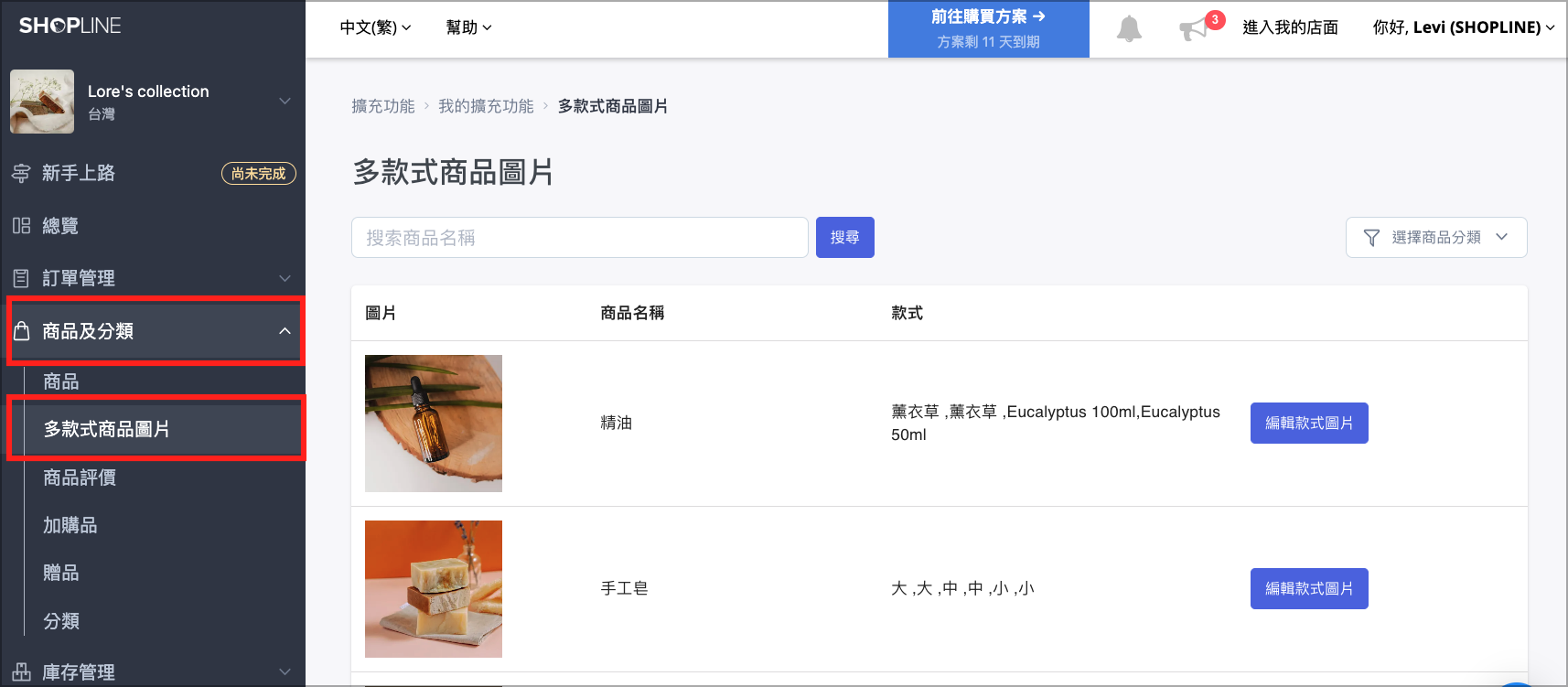Click the 圖片 column header
Screen dimensions: 1568x687
(x=381, y=313)
